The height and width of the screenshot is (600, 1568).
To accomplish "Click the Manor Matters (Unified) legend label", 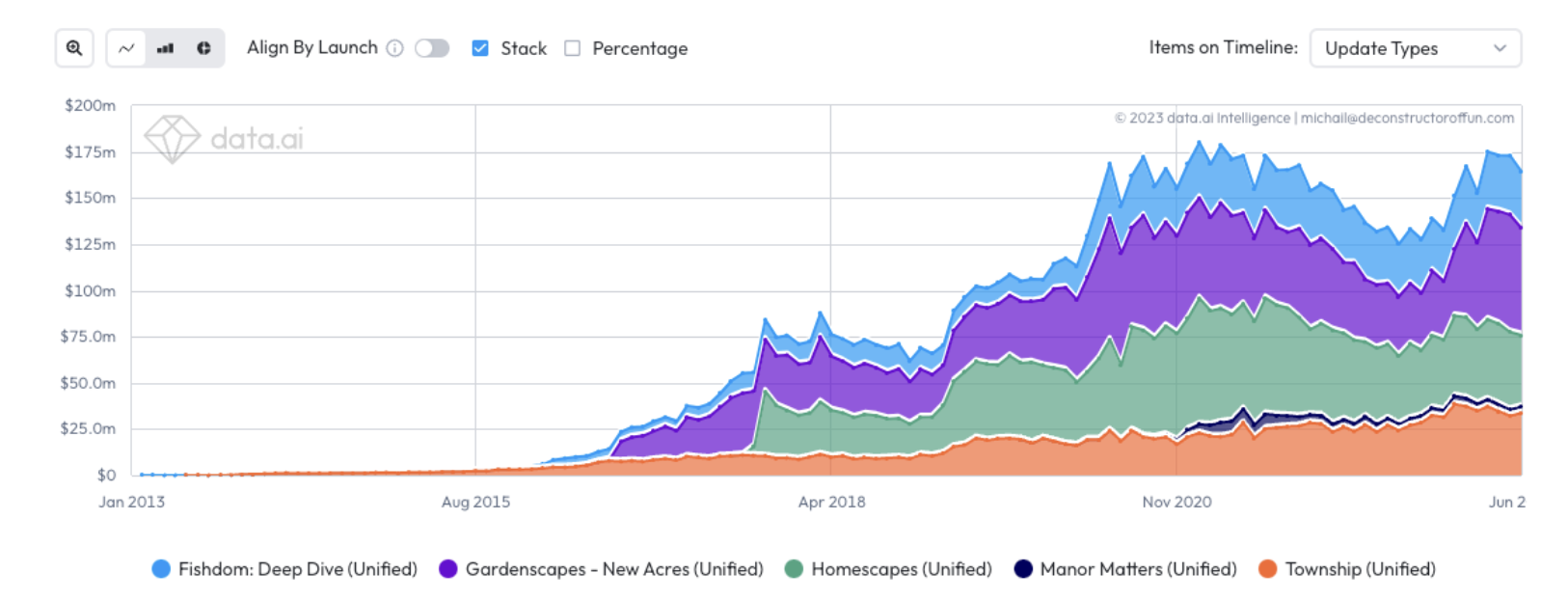I will tap(1139, 569).
